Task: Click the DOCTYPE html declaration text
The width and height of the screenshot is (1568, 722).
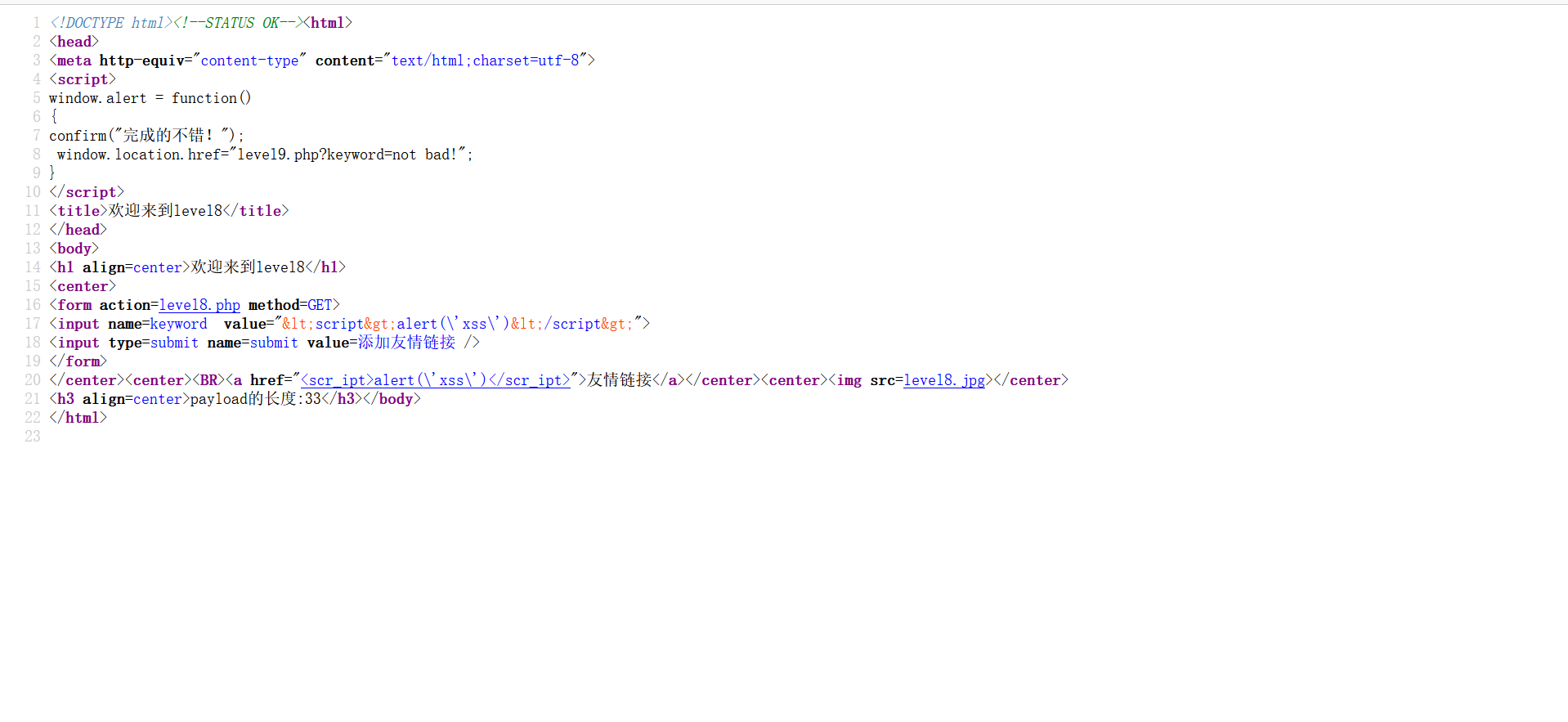Action: [111, 23]
